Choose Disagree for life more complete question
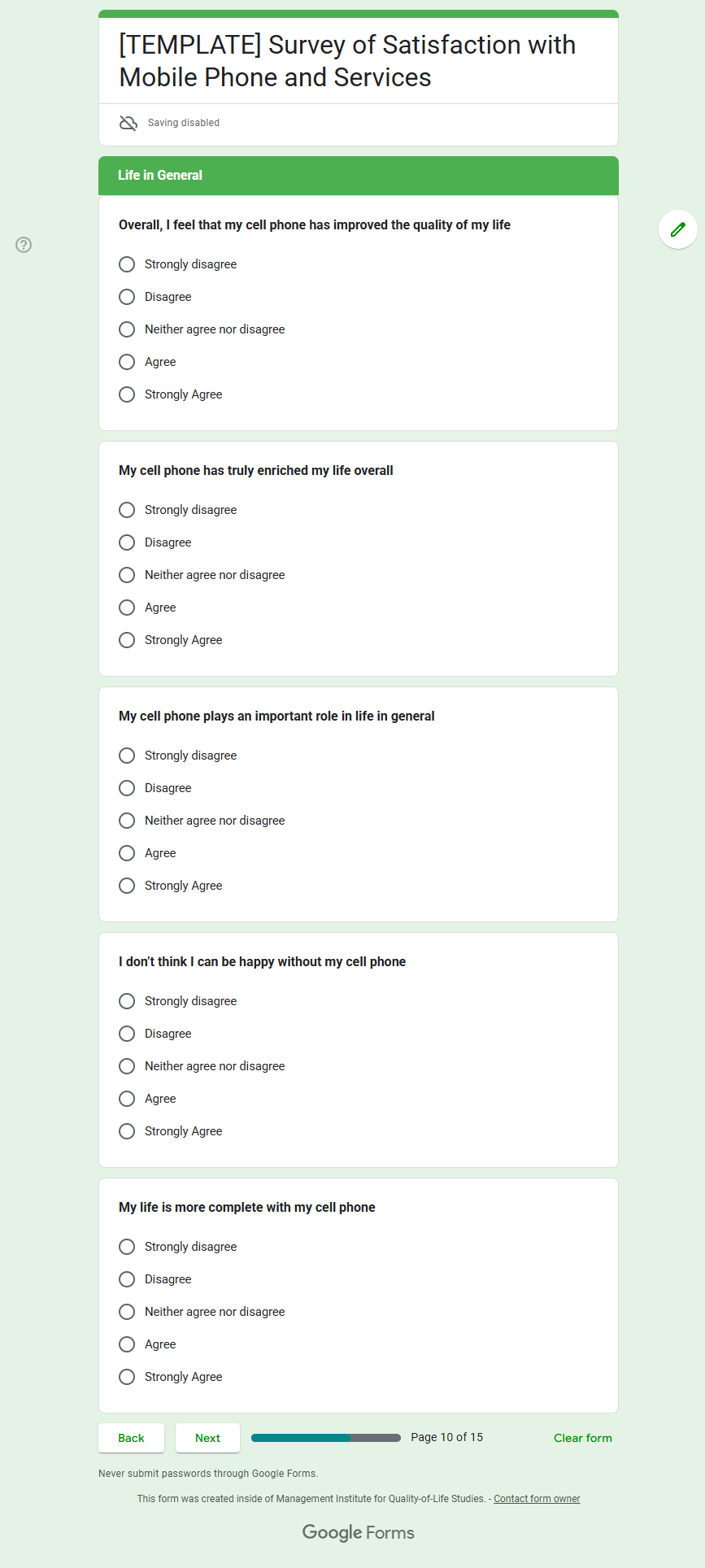The width and height of the screenshot is (705, 1568). tap(127, 1279)
